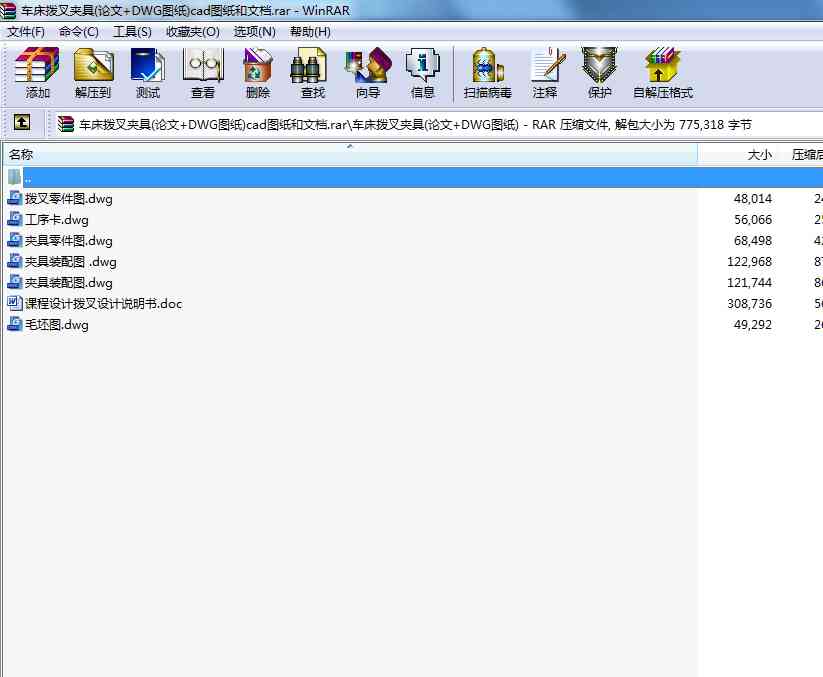This screenshot has height=677, width=823.
Task: Open the 选项(N) menu
Action: click(x=254, y=31)
